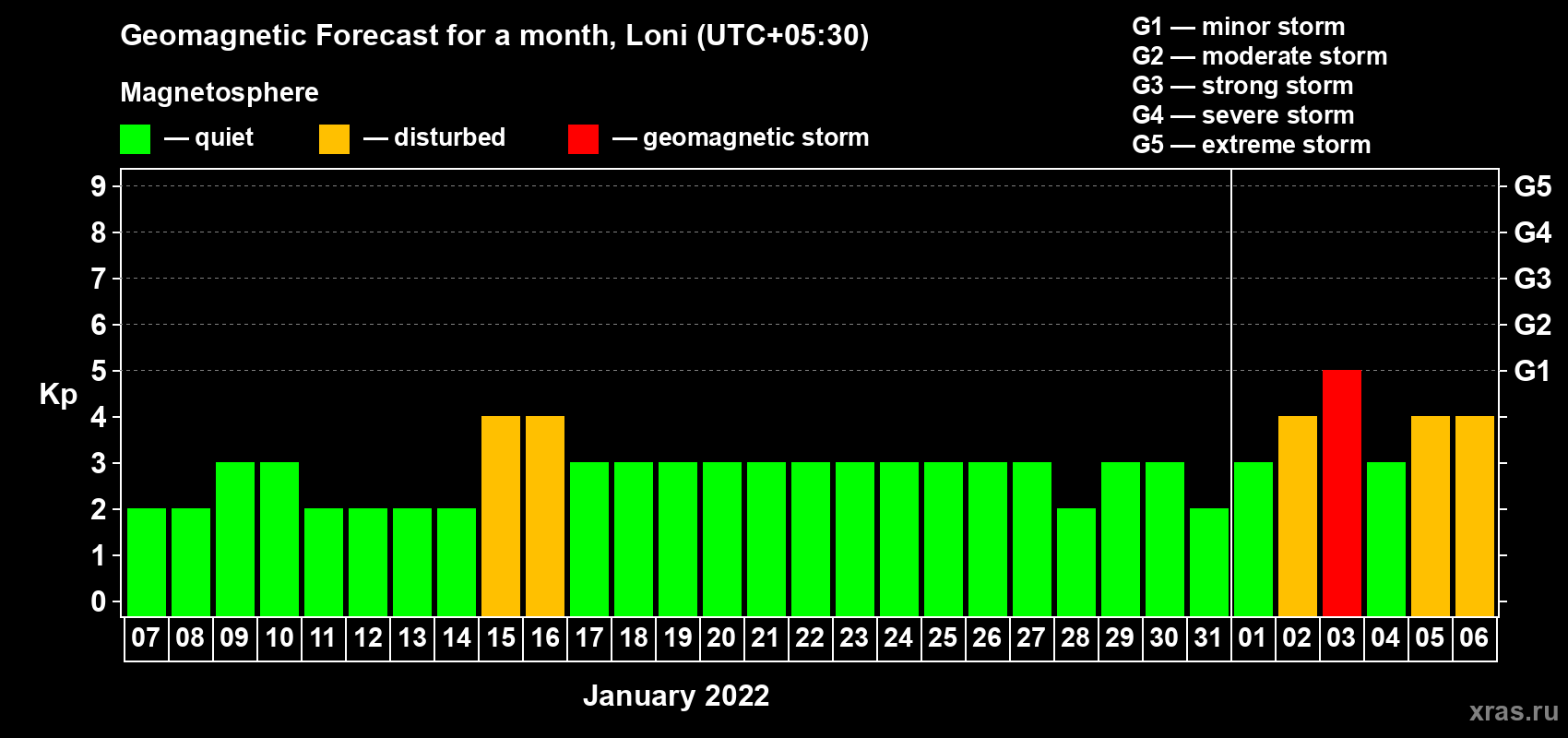Select the red storm bar for February 03
The height and width of the screenshot is (738, 1568).
(x=1341, y=493)
